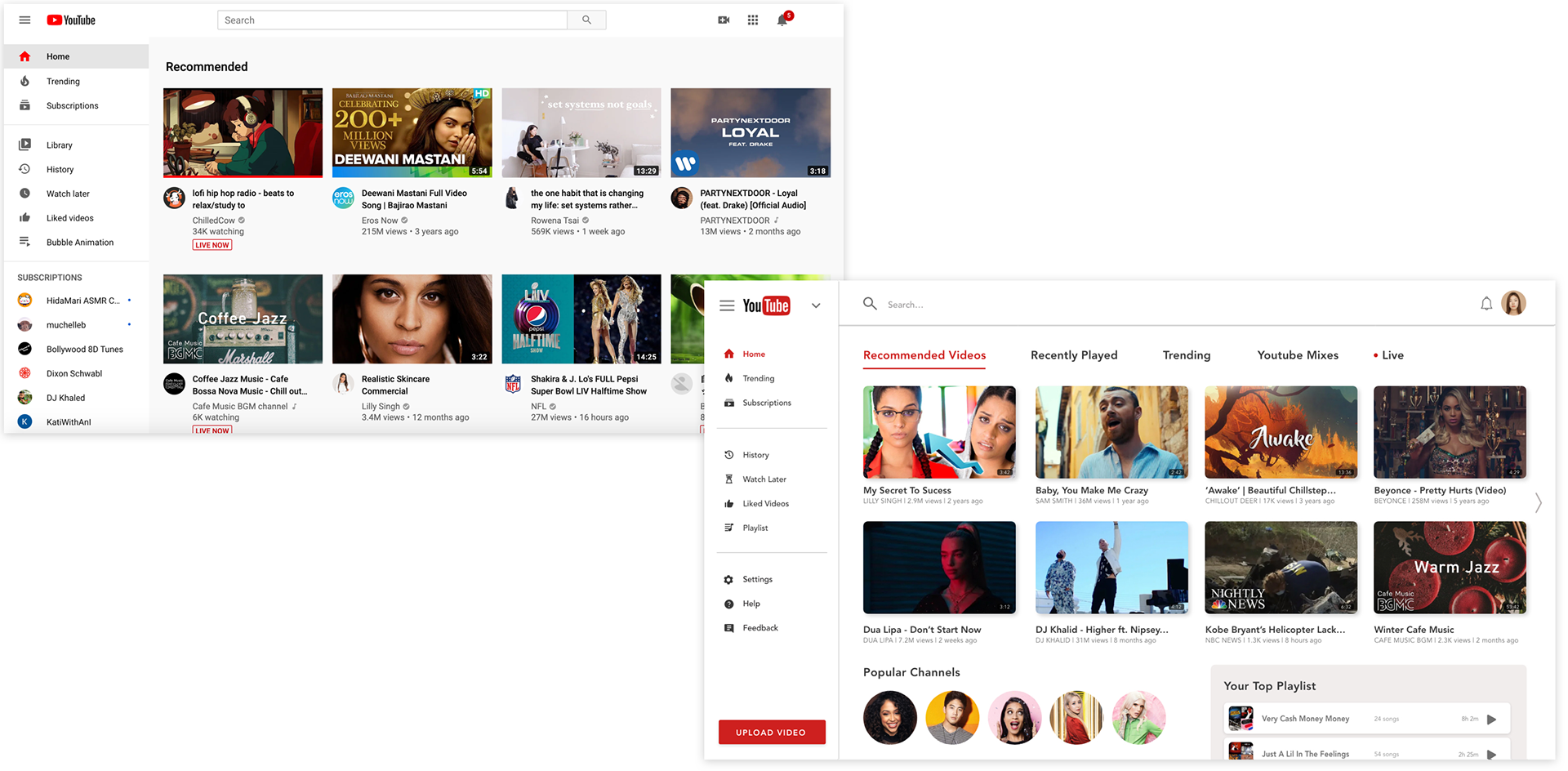Play set systems not goals thumbnail
The height and width of the screenshot is (771, 1568).
click(581, 132)
